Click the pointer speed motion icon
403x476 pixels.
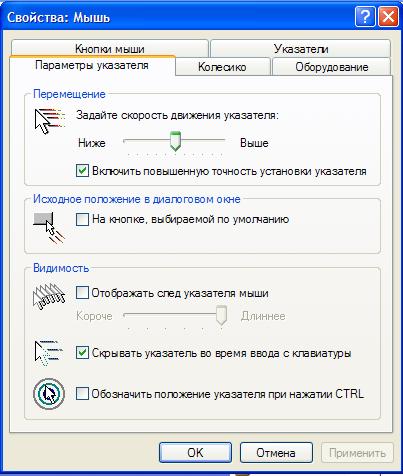pyautogui.click(x=49, y=121)
